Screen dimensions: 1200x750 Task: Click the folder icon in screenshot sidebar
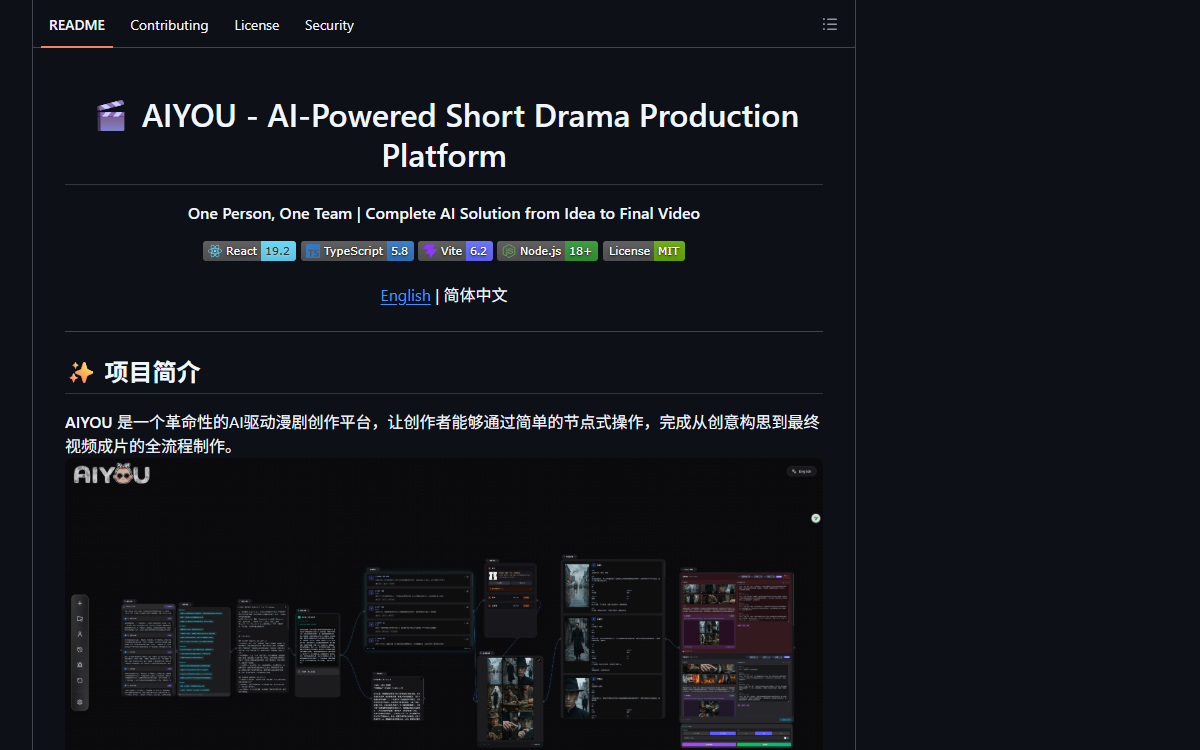pos(80,619)
